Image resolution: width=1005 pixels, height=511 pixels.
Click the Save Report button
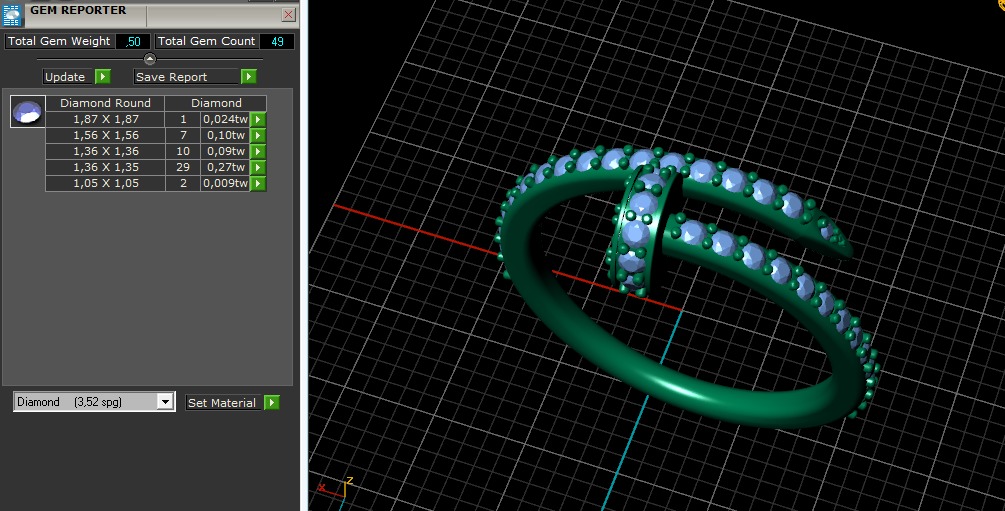(x=187, y=76)
